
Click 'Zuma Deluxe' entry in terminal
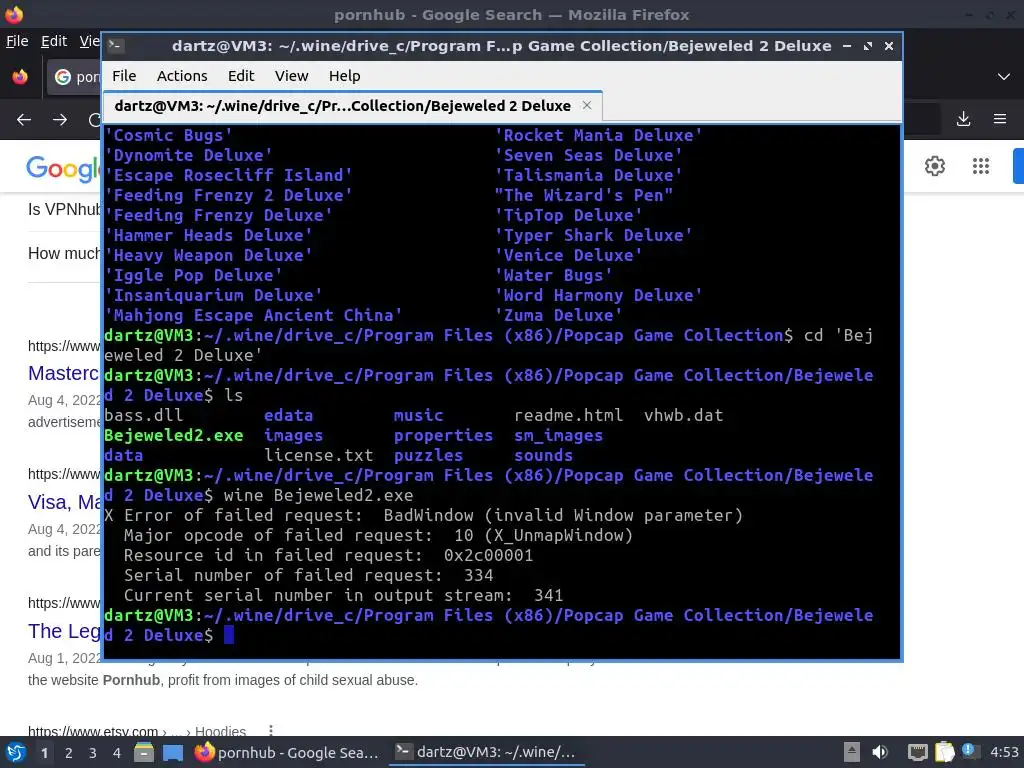558,315
